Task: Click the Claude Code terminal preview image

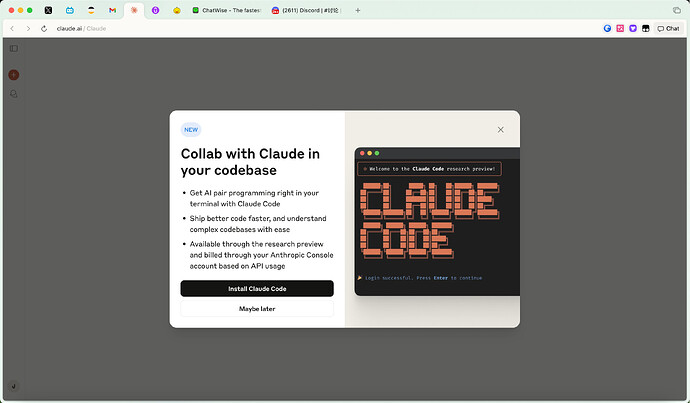Action: coord(437,221)
